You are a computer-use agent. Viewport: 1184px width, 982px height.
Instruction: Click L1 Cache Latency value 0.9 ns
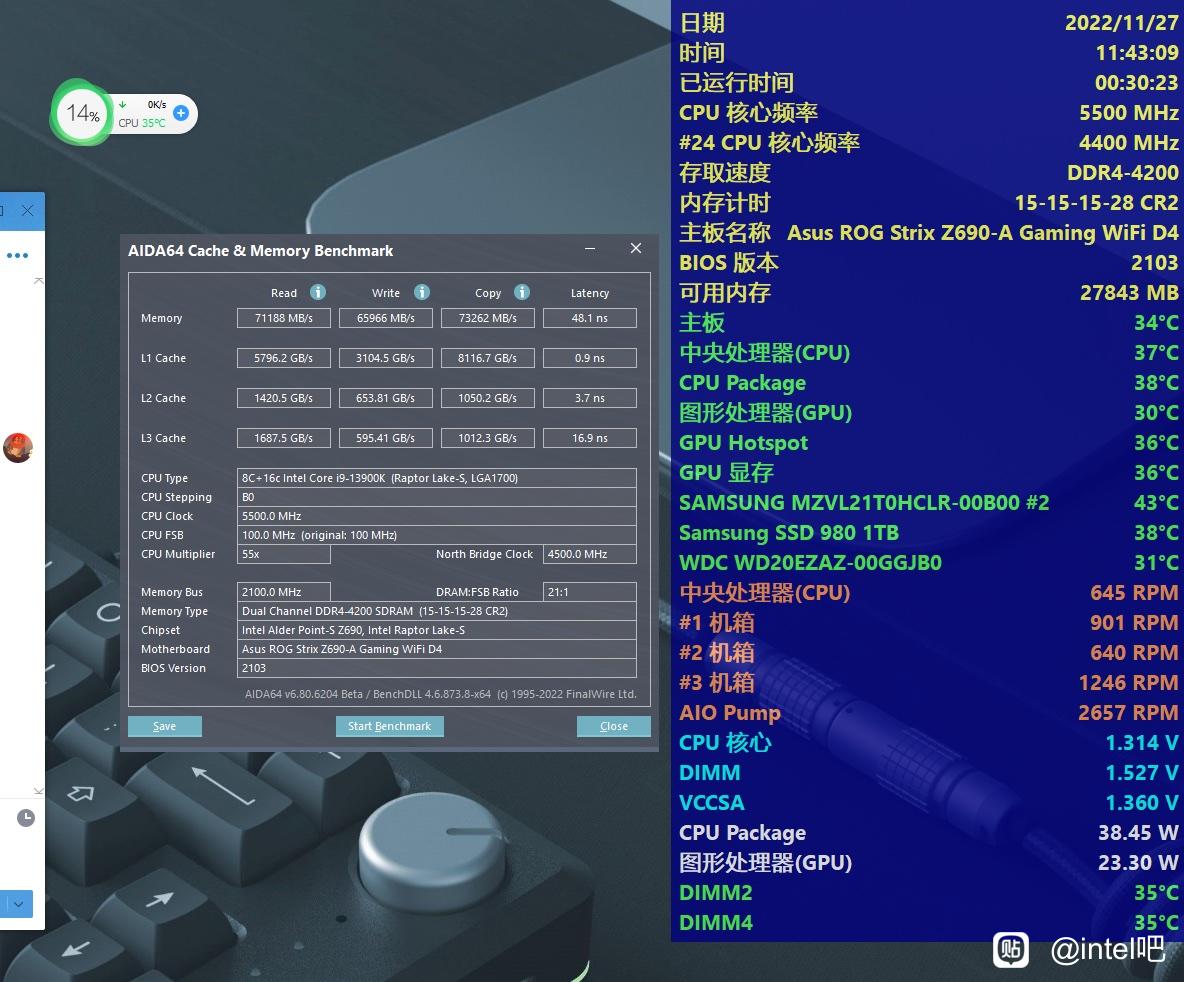[x=590, y=358]
